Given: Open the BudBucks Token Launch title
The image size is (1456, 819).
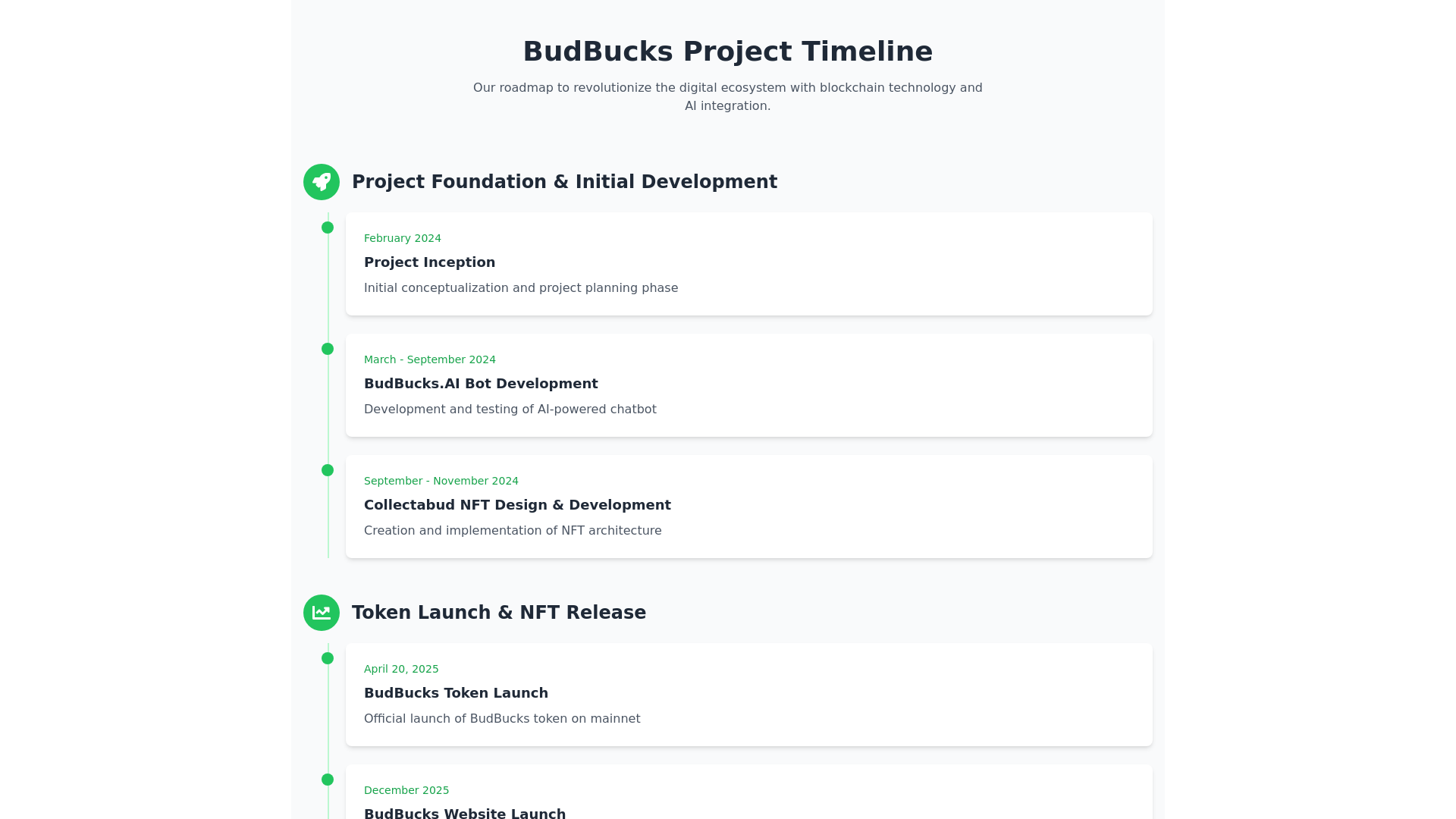Looking at the screenshot, I should click(x=456, y=693).
